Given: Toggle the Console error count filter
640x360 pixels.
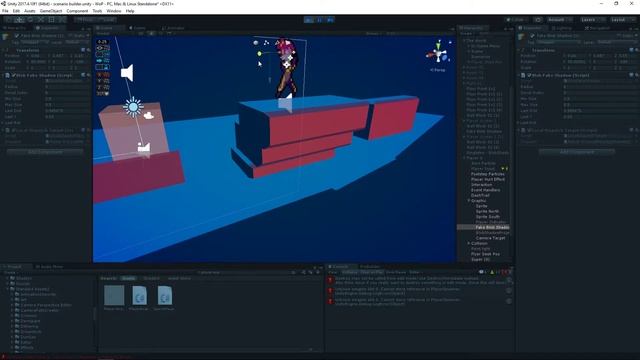Looking at the screenshot, I should (x=507, y=272).
